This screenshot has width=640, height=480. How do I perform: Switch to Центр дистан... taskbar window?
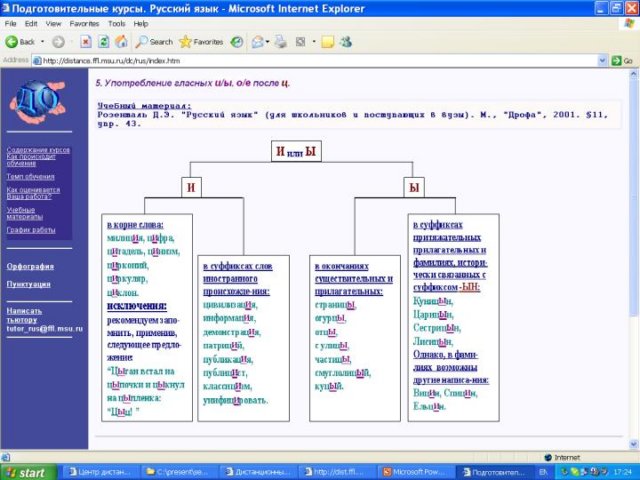coord(101,472)
